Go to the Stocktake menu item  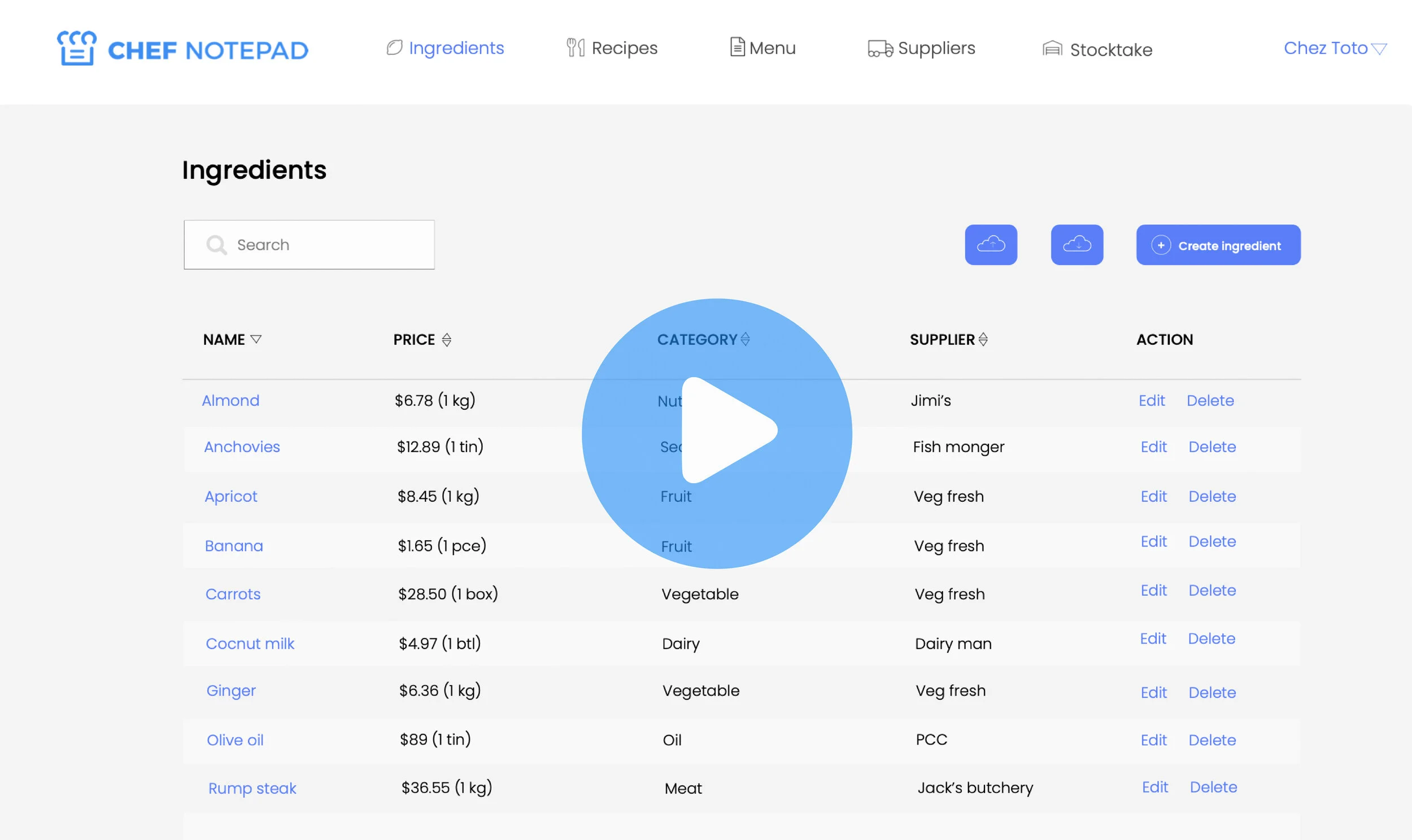(x=1110, y=50)
